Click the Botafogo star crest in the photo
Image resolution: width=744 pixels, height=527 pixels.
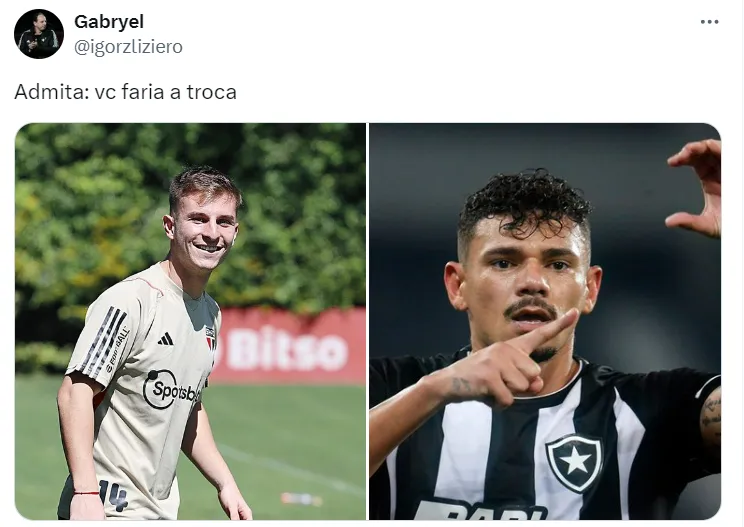click(x=575, y=463)
